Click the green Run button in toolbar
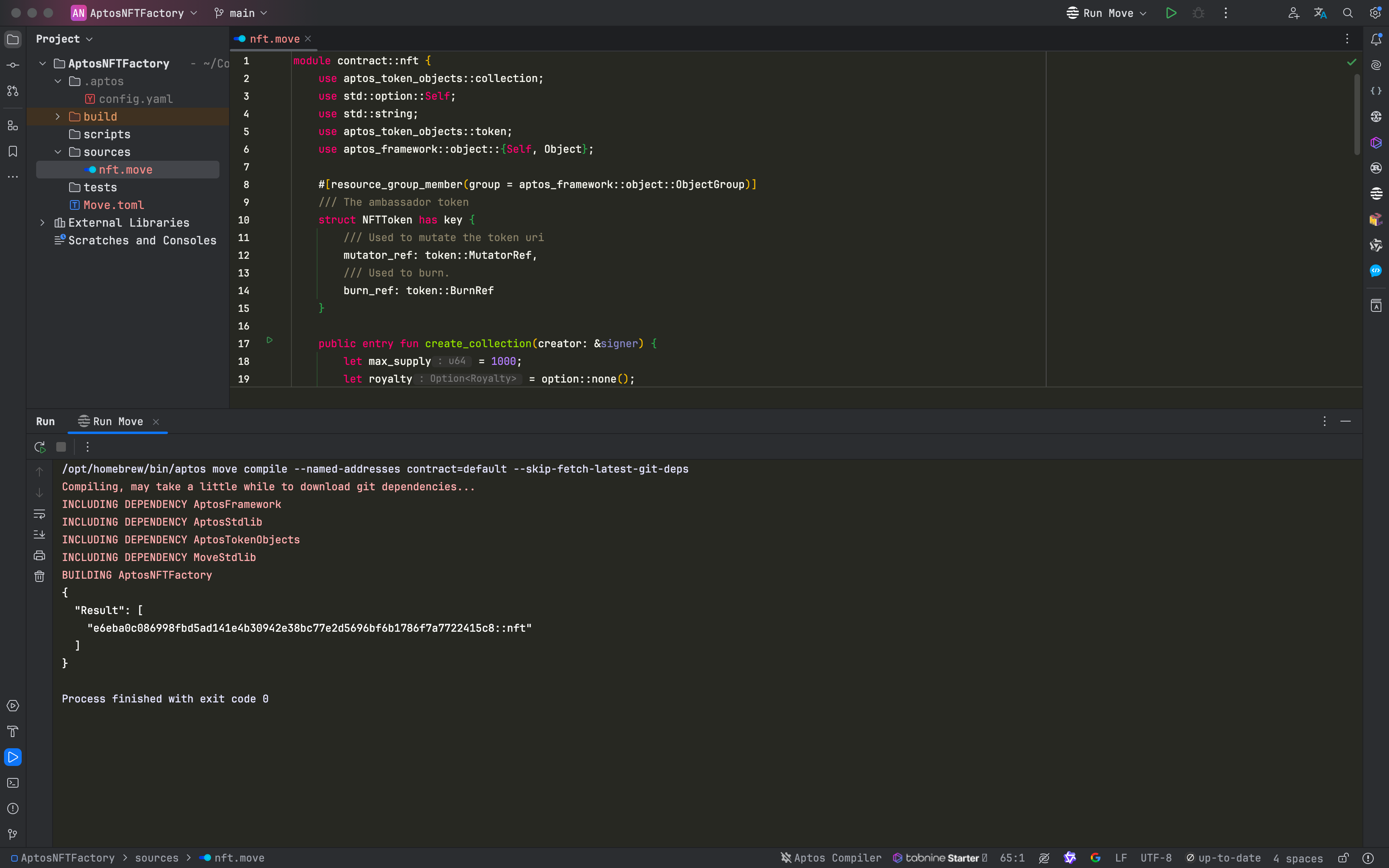Viewport: 1389px width, 868px height. [1172, 12]
